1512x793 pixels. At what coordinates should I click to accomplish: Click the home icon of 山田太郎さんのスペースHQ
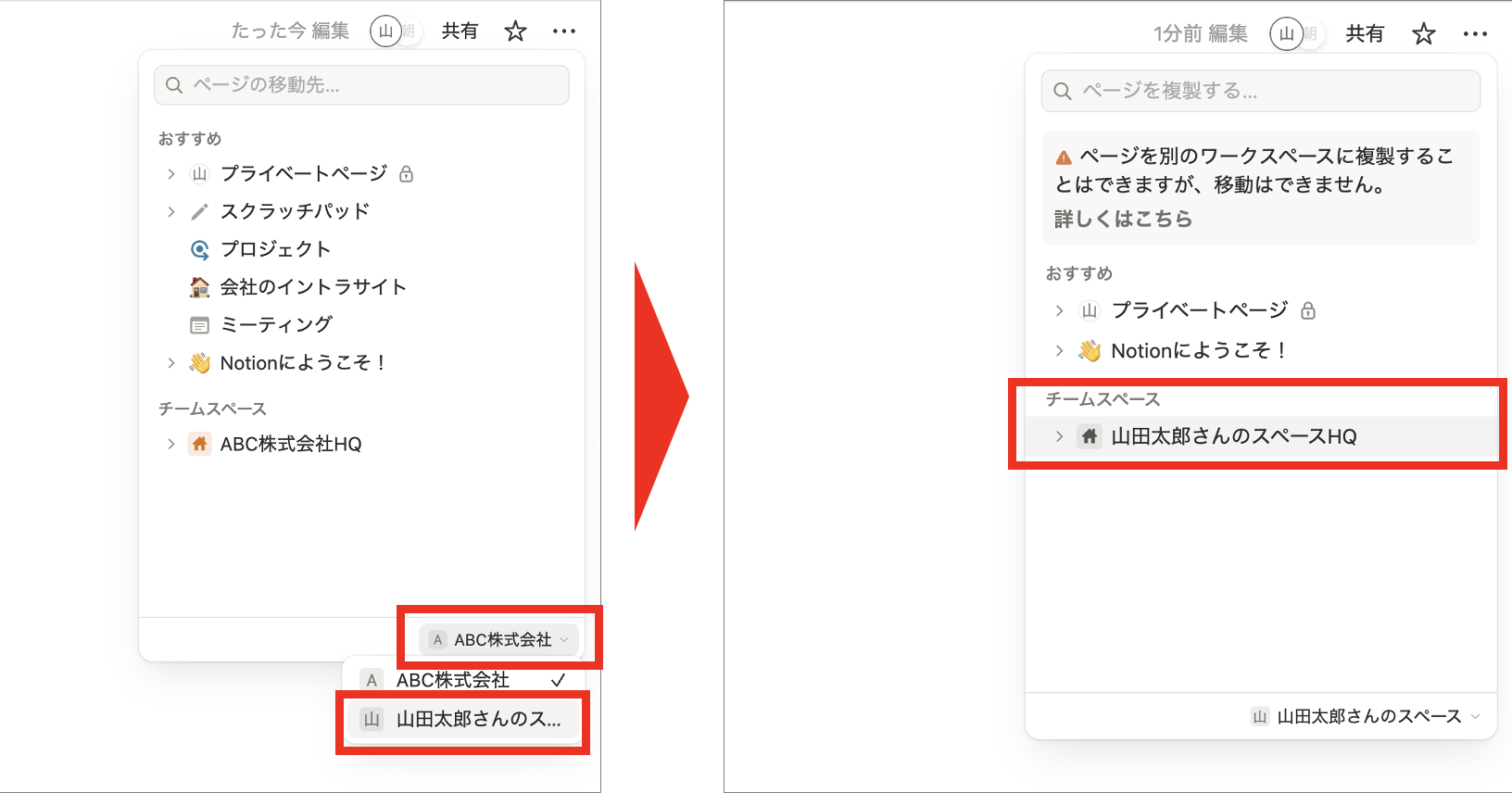[x=1090, y=436]
